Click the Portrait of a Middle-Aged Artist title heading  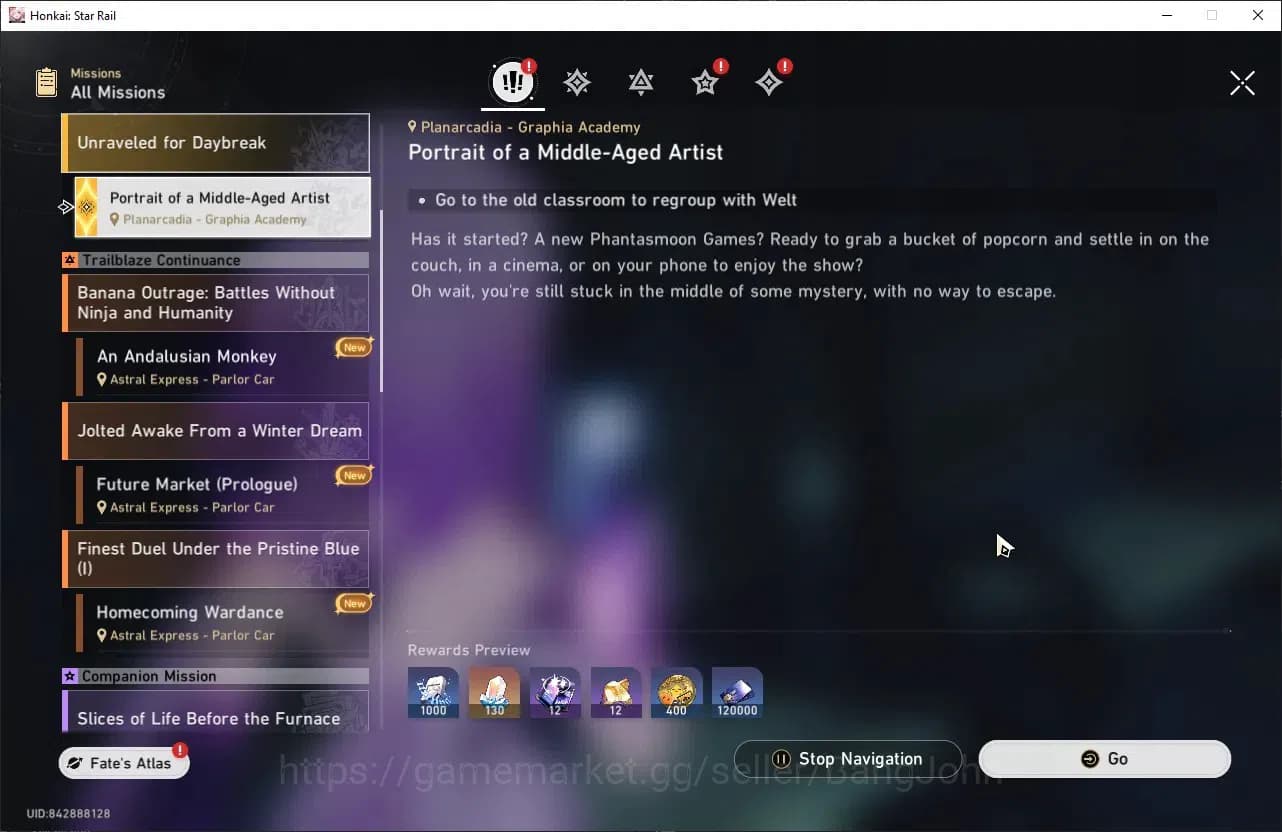[x=565, y=152]
